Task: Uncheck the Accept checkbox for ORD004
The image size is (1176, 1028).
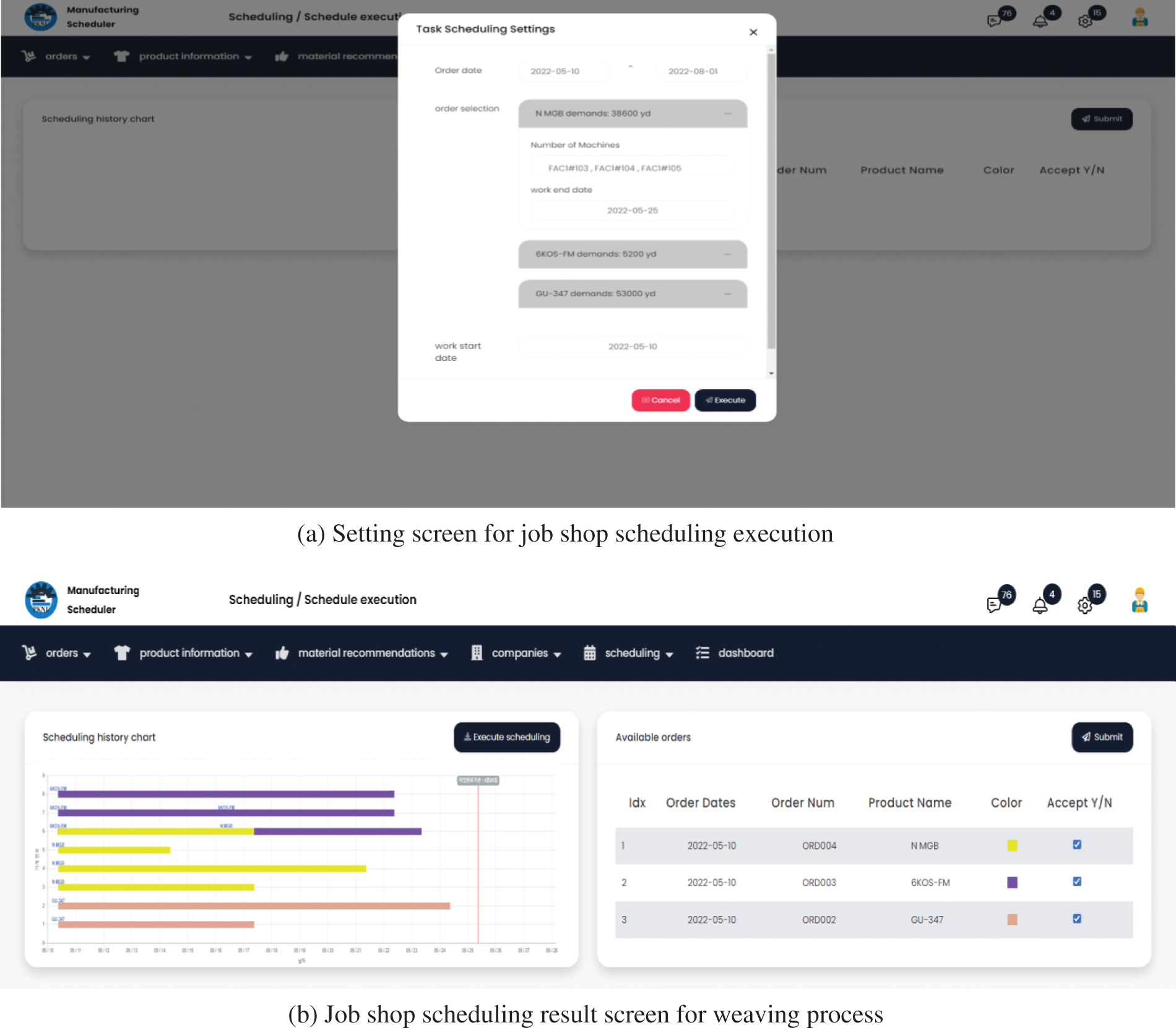Action: [x=1077, y=845]
